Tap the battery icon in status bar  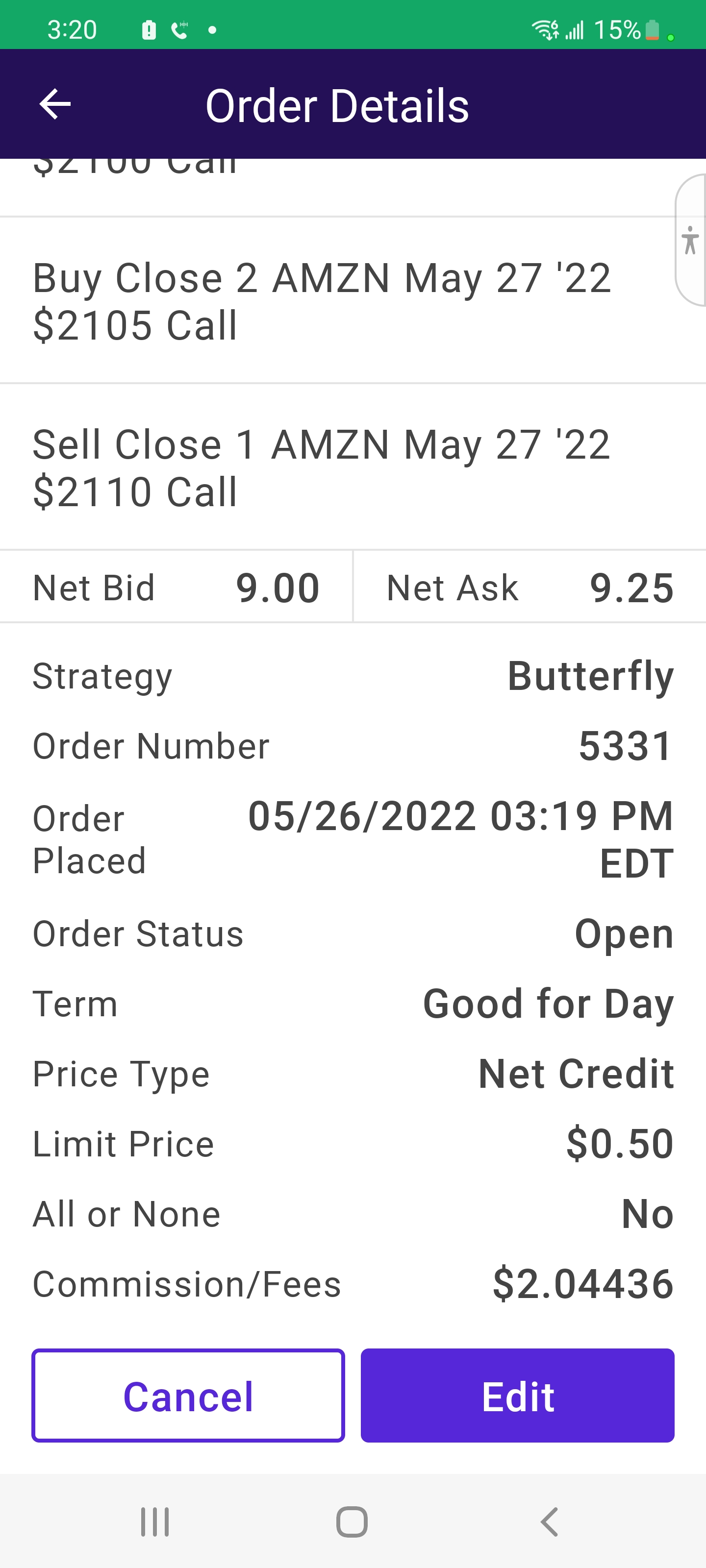coord(652,29)
